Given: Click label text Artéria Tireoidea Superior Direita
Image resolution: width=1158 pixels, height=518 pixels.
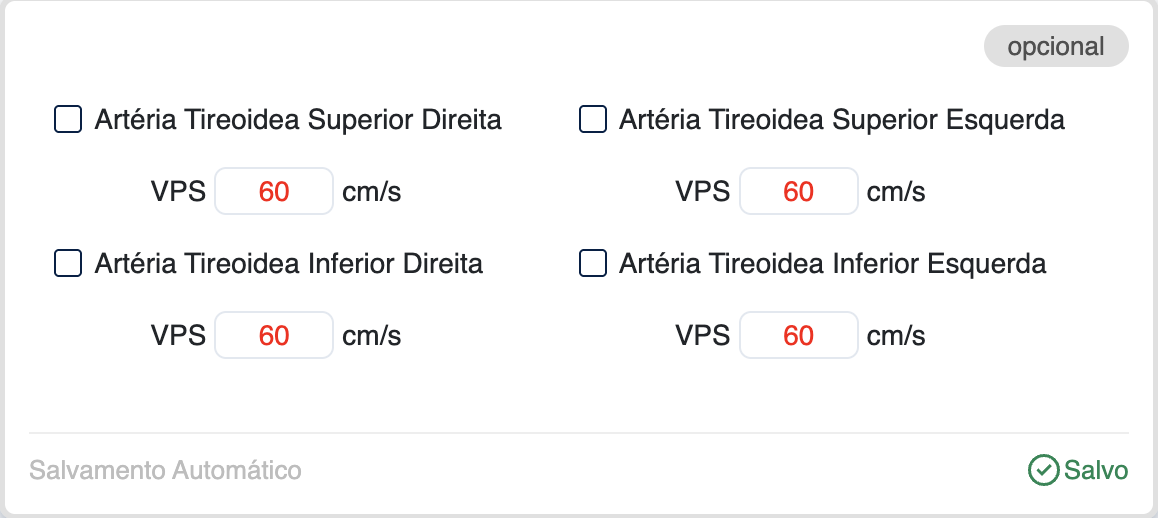Looking at the screenshot, I should [x=298, y=120].
